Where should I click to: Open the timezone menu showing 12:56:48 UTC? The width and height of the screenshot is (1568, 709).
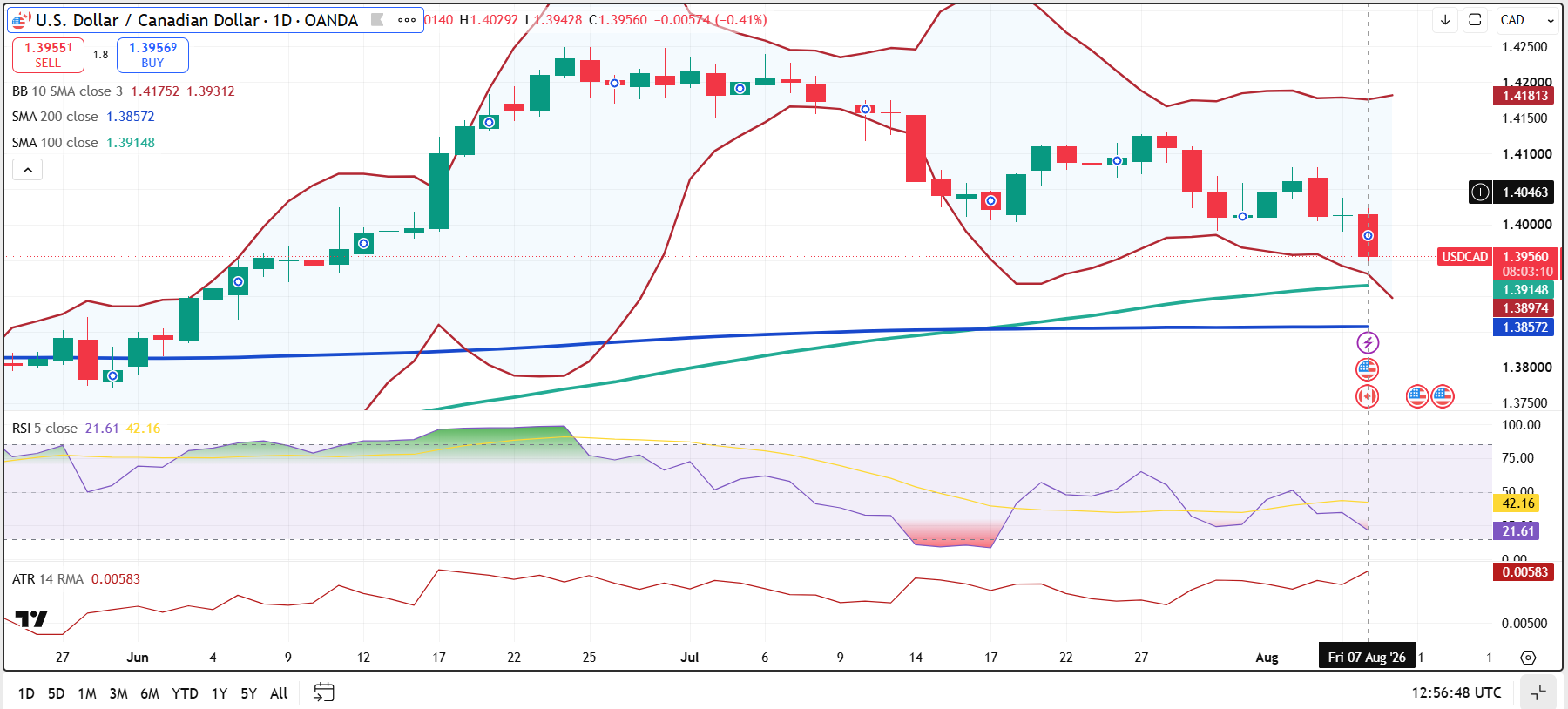pos(1456,693)
